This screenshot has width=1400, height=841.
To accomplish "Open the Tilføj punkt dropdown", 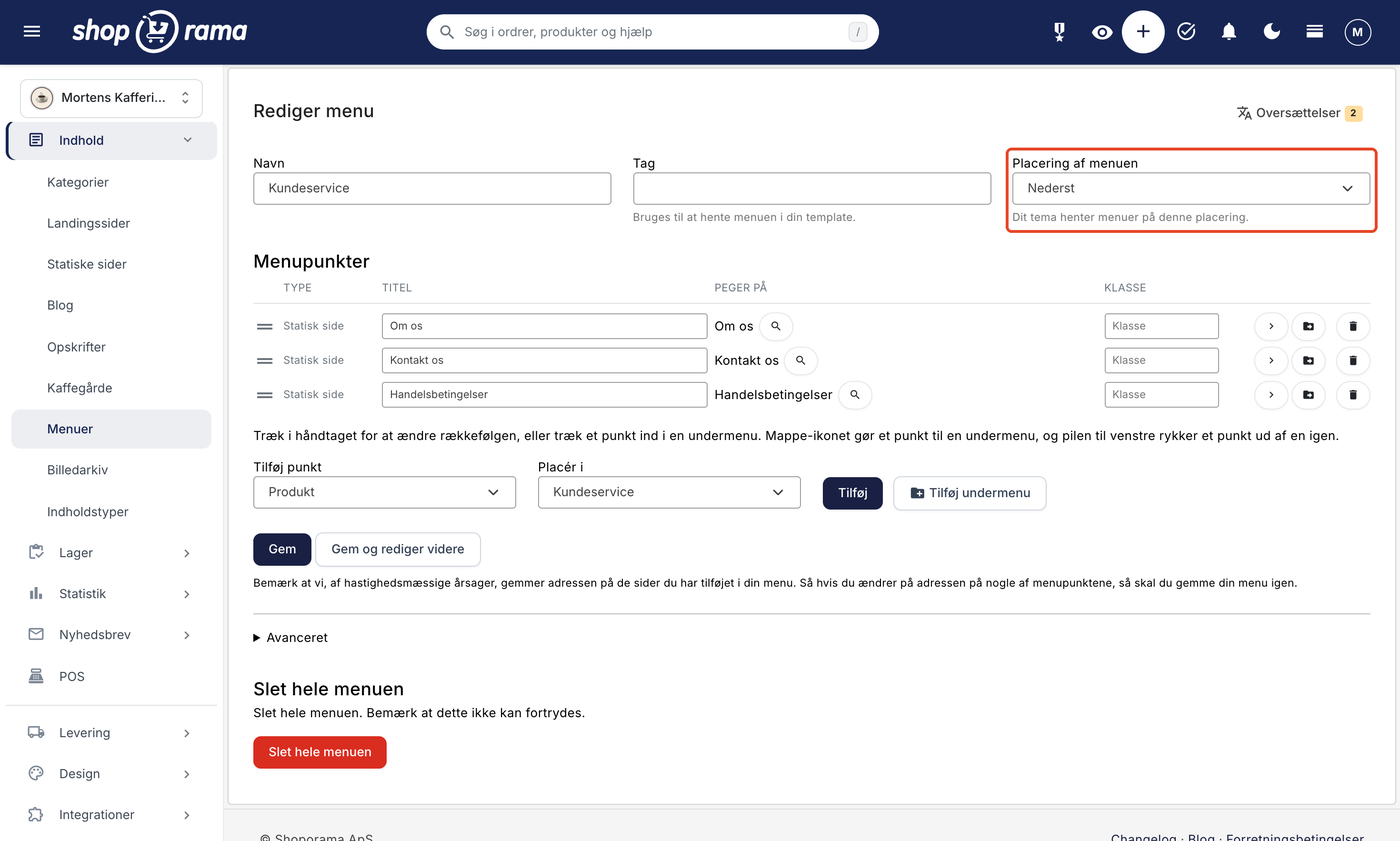I will (x=385, y=492).
